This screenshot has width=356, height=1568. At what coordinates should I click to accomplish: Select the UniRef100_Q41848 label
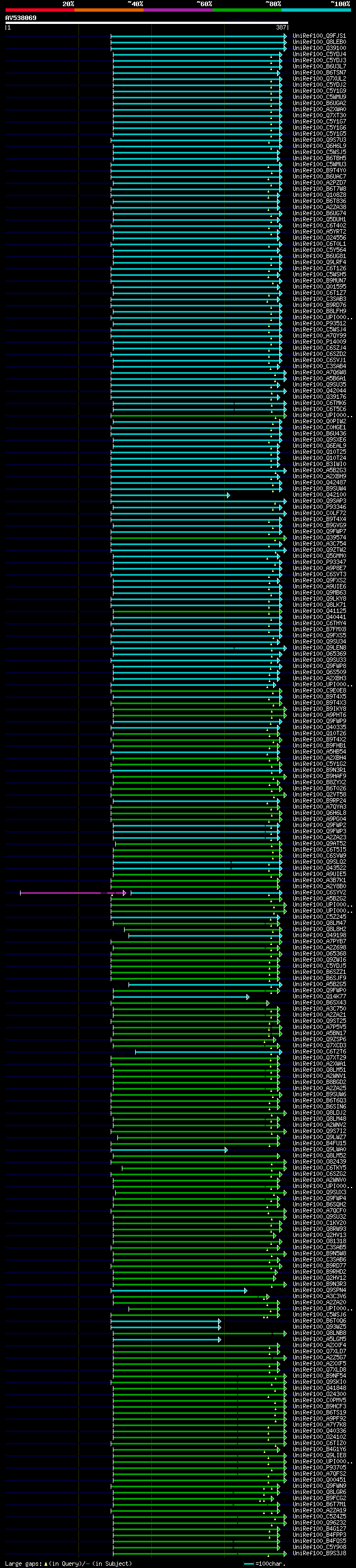tap(319, 1388)
